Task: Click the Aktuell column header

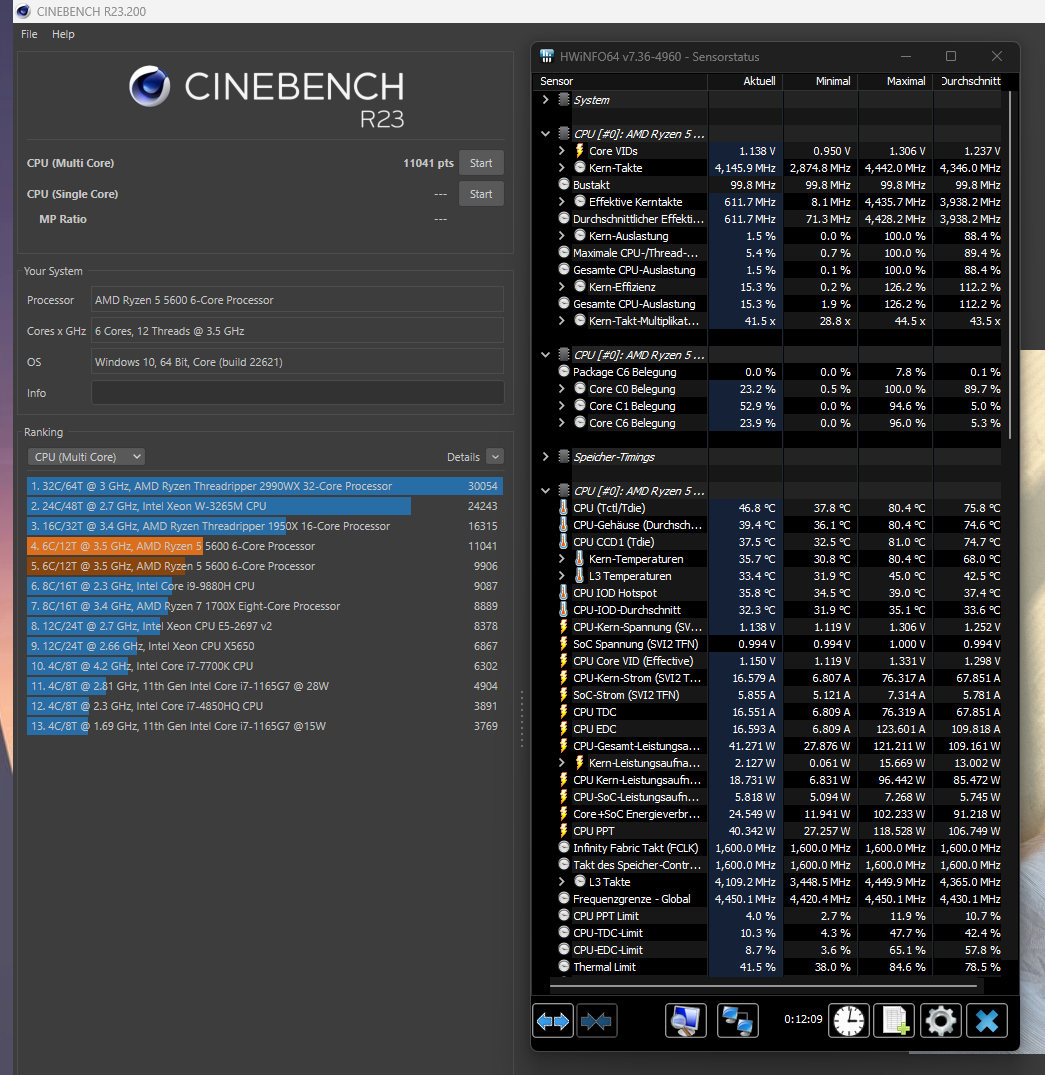Action: pyautogui.click(x=745, y=81)
